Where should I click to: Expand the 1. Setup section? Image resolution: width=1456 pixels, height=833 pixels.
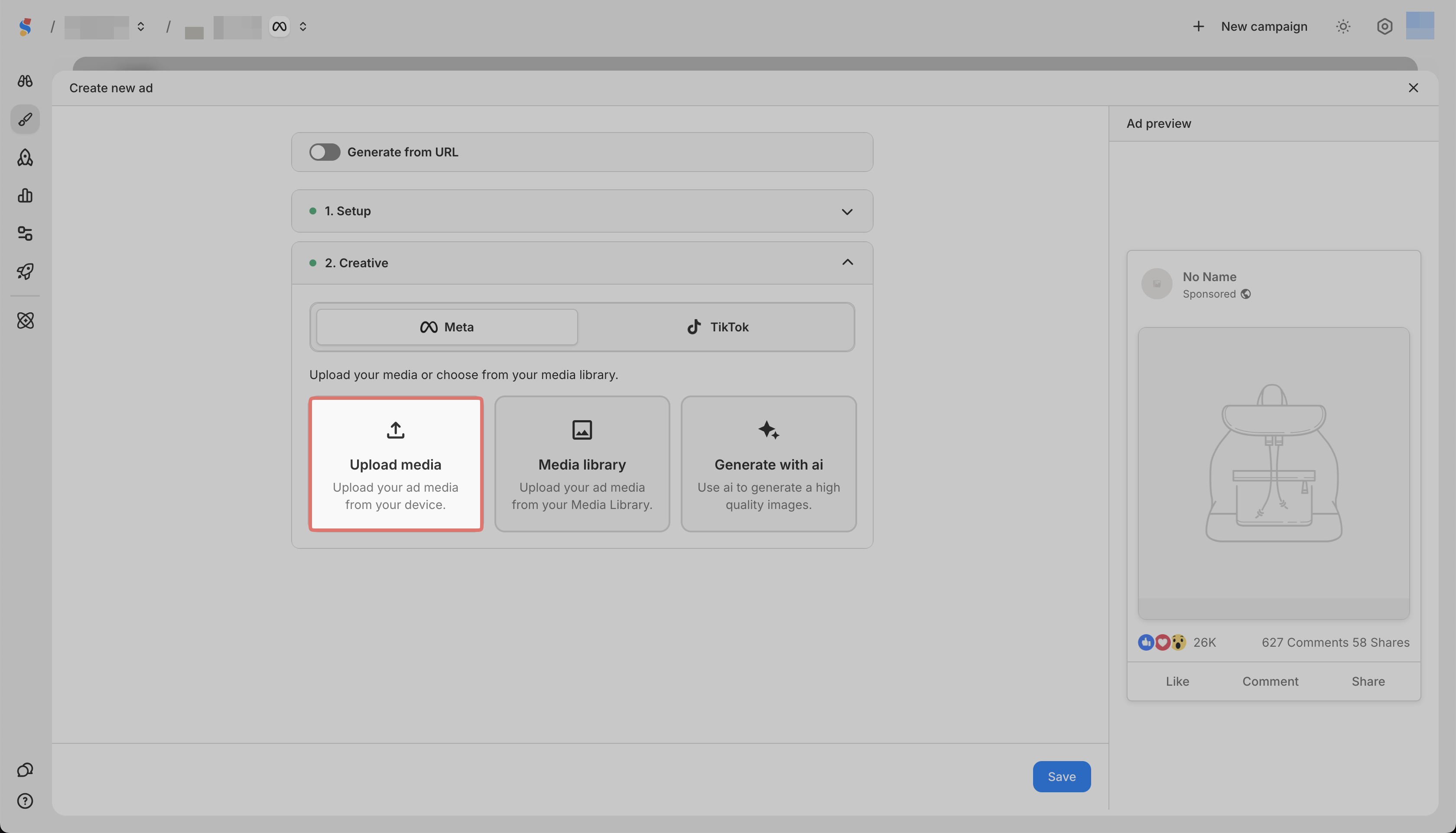pos(846,212)
